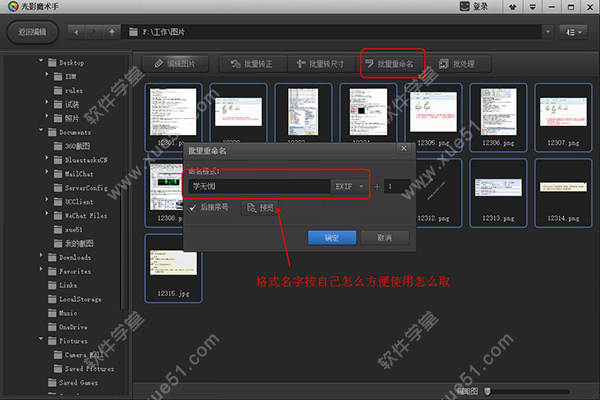600x400 pixels.
Task: Open the 批处理 tool
Action: pos(457,64)
